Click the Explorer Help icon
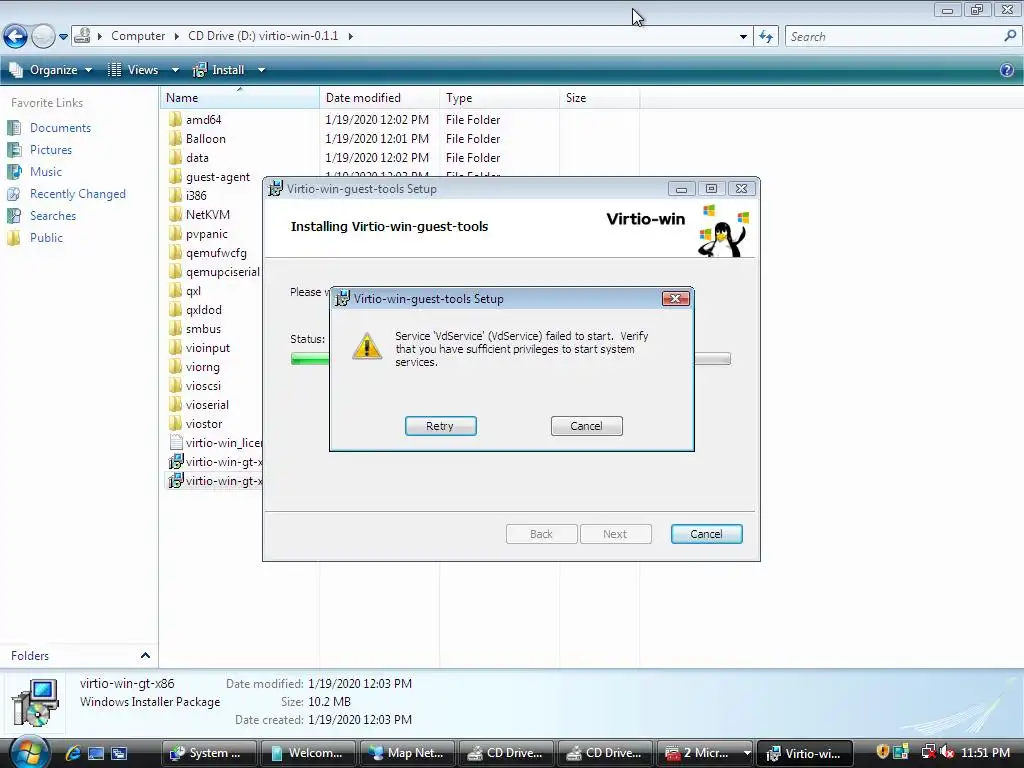The height and width of the screenshot is (768, 1024). 1007,70
